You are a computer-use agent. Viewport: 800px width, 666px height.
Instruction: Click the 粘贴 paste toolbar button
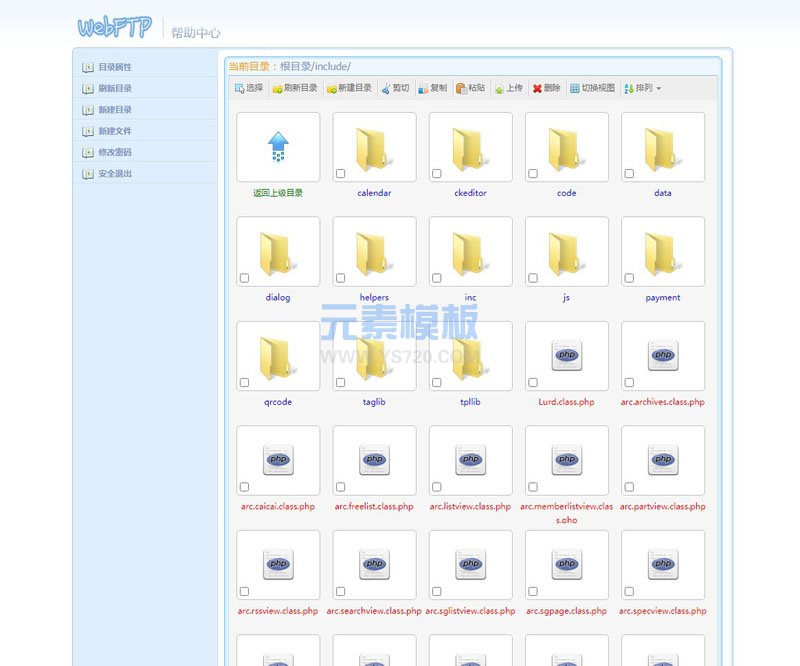pyautogui.click(x=470, y=88)
